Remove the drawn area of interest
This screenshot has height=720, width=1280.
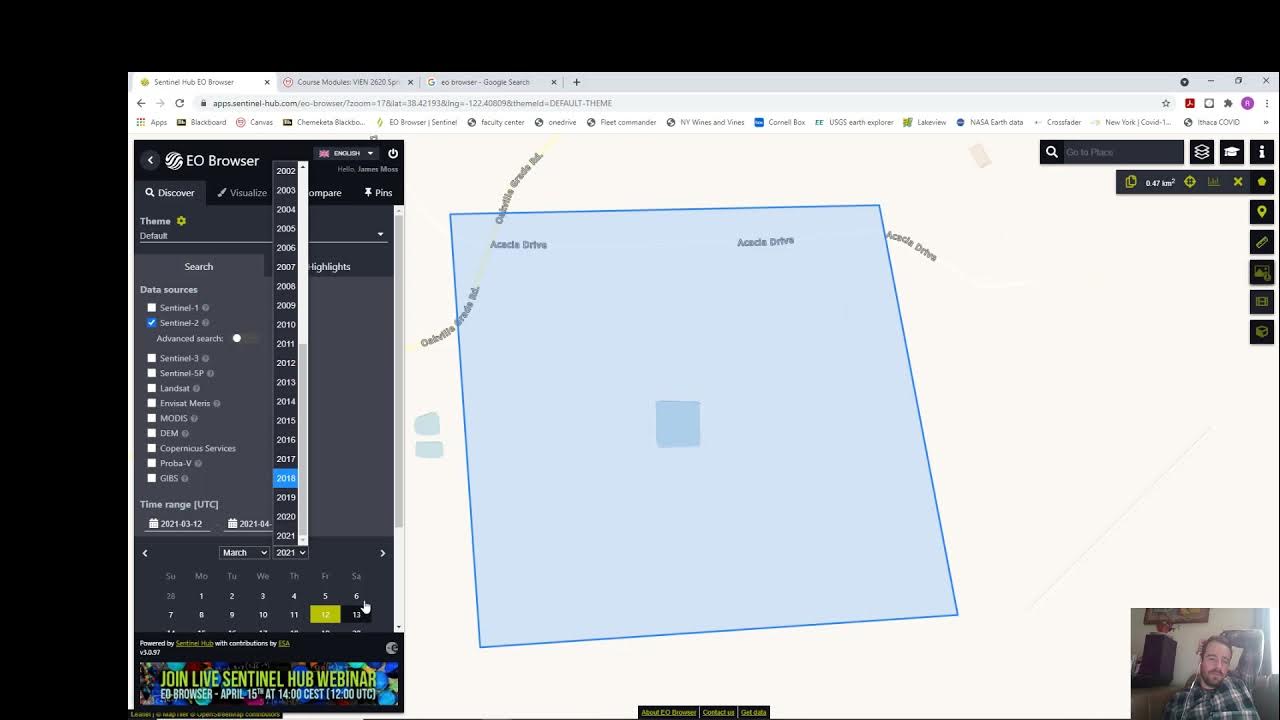[1238, 182]
